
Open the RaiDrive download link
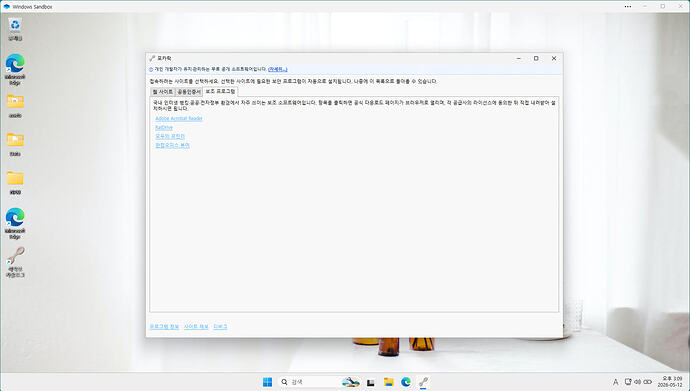coord(164,128)
